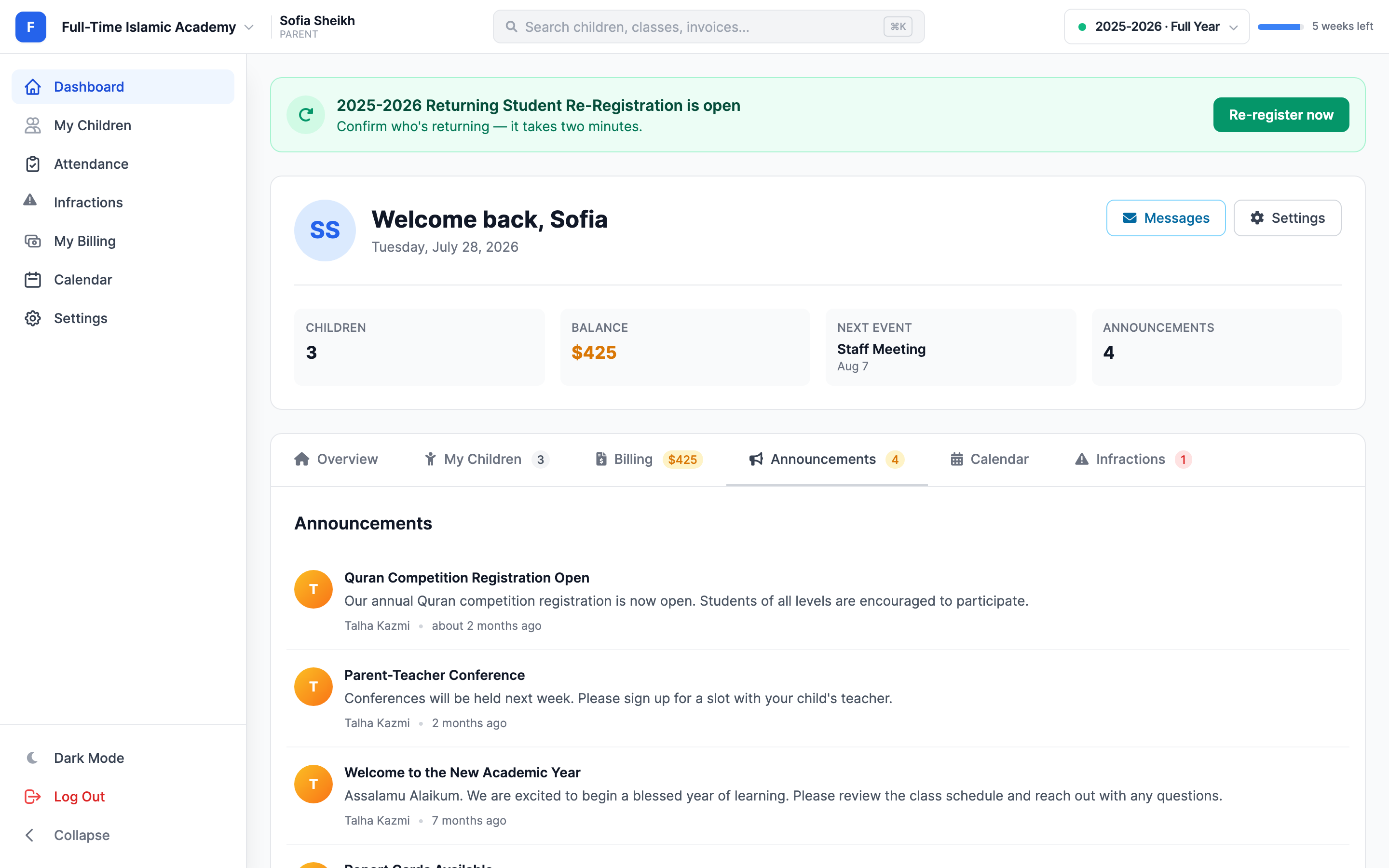This screenshot has height=868, width=1389.
Task: Toggle Dark Mode in the sidebar
Action: 123,758
